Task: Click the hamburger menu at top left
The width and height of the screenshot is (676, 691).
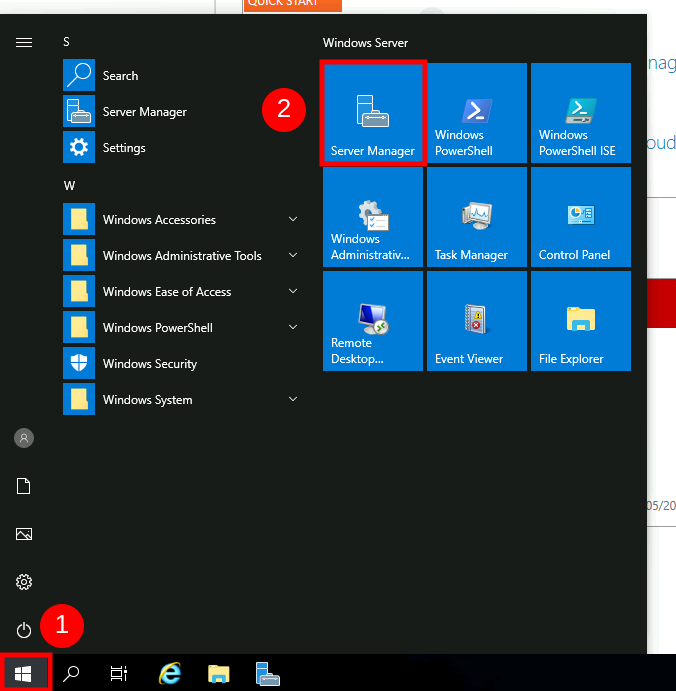Action: click(24, 42)
